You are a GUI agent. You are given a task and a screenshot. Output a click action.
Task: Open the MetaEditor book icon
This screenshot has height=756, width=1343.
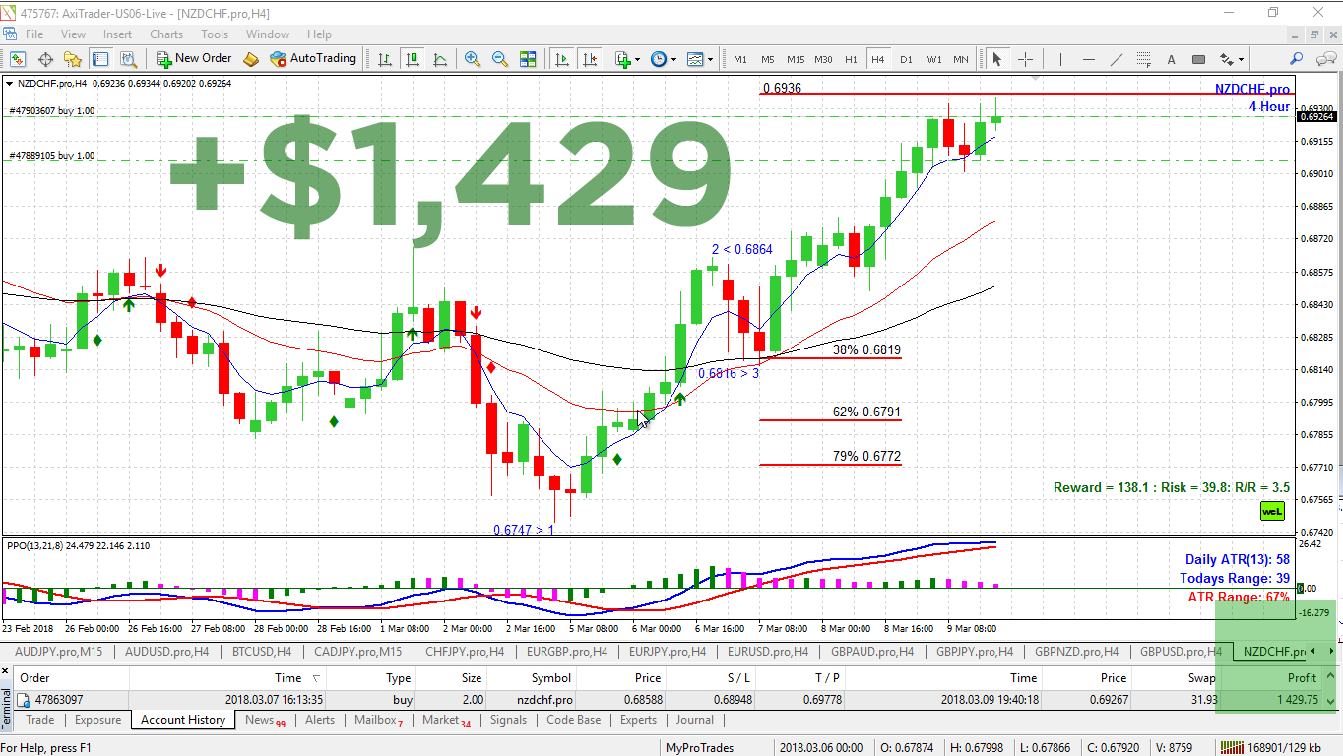(251, 59)
